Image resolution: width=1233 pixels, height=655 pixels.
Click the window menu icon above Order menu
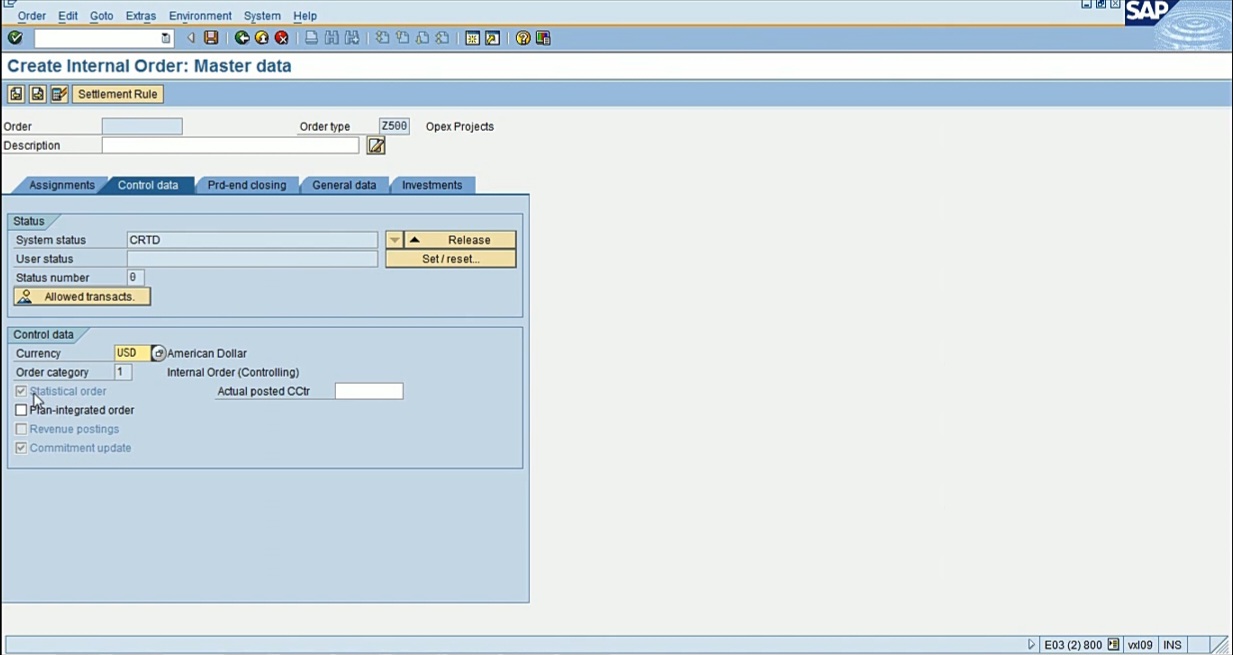[10, 4]
